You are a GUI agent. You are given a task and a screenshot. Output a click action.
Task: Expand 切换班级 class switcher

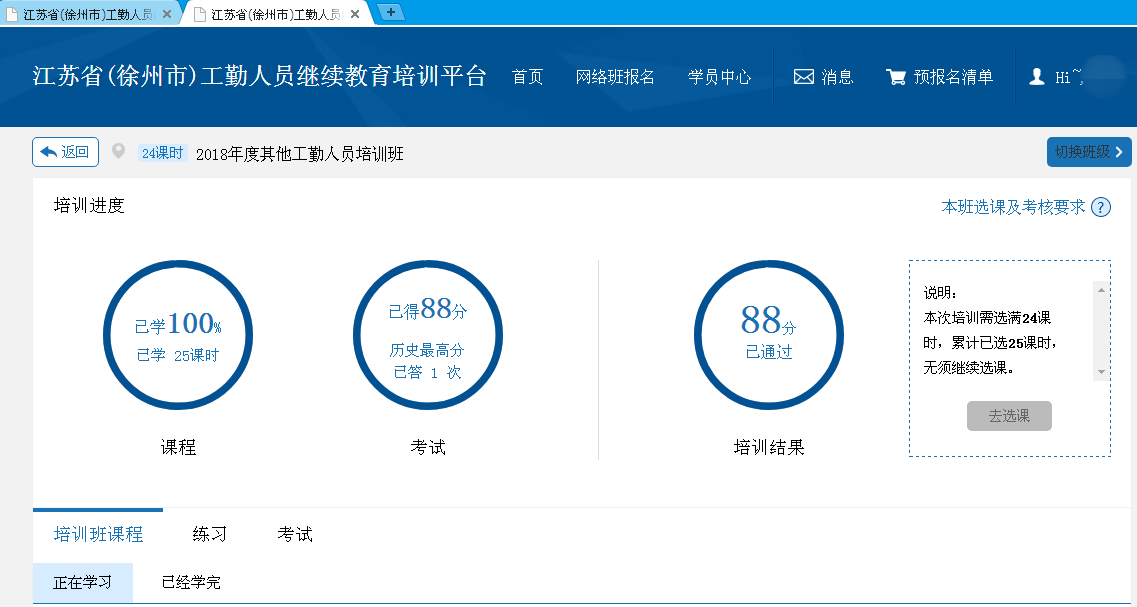1088,152
